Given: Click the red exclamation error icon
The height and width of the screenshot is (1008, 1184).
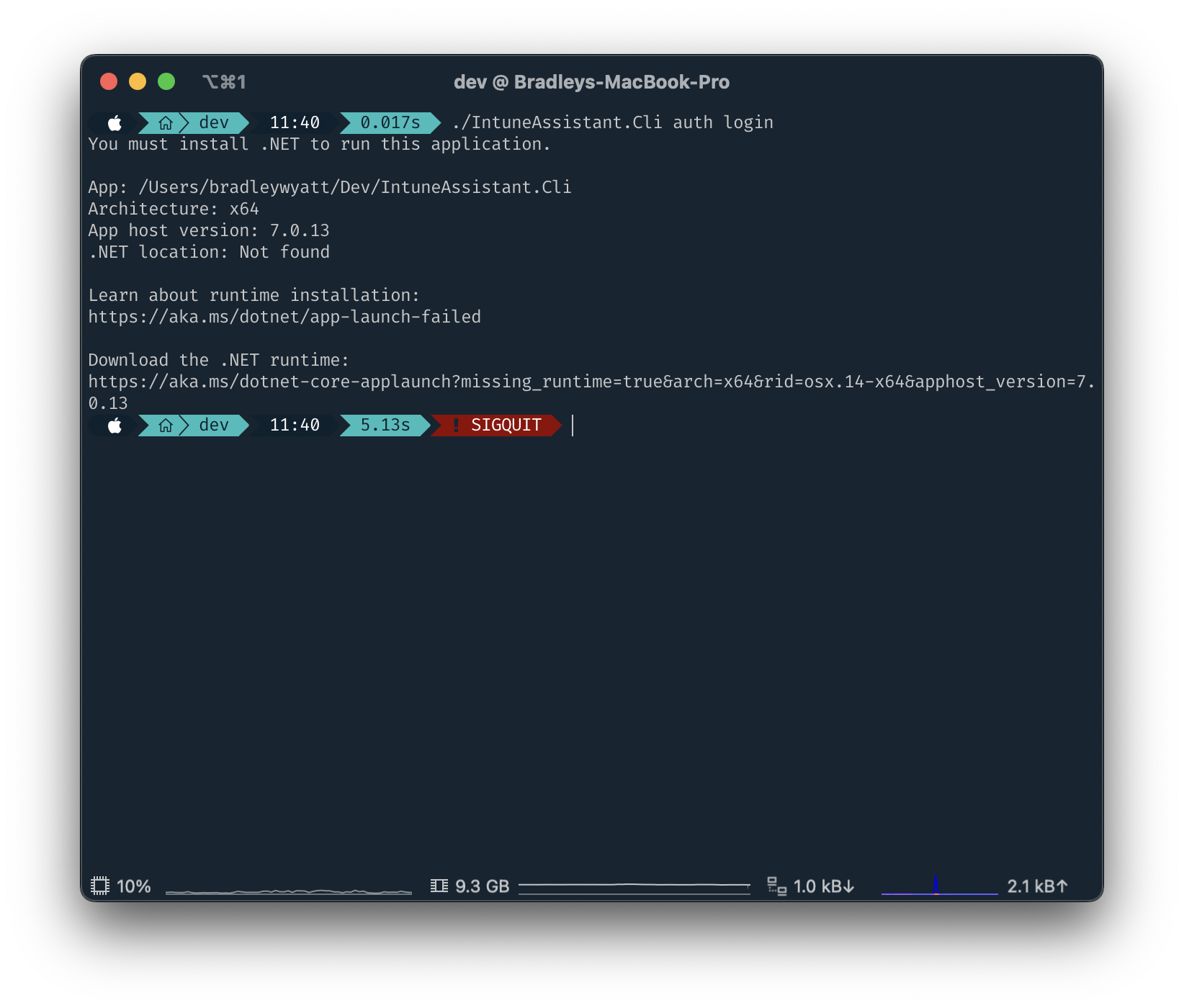Looking at the screenshot, I should 456,426.
